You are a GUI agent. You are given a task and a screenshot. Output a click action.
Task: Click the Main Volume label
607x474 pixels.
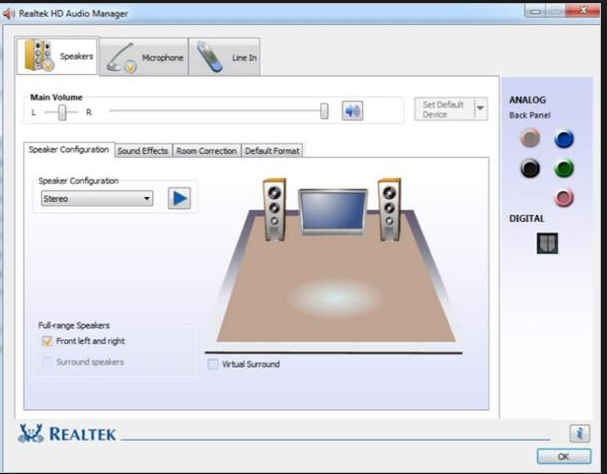56,97
